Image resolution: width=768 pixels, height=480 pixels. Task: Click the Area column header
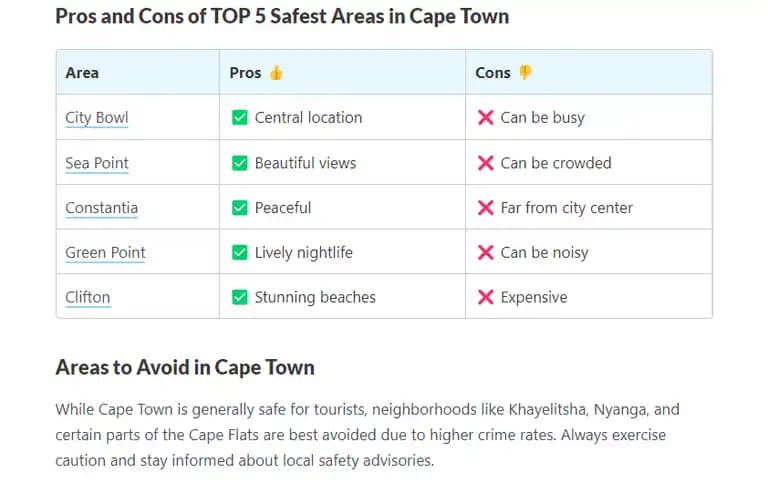[82, 72]
